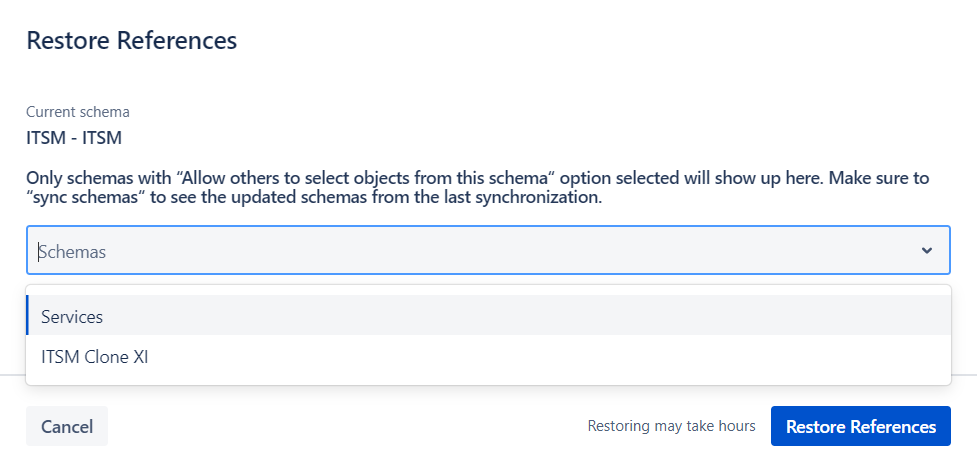Click the Schemas placeholder text
977x474 pixels.
pyautogui.click(x=72, y=252)
